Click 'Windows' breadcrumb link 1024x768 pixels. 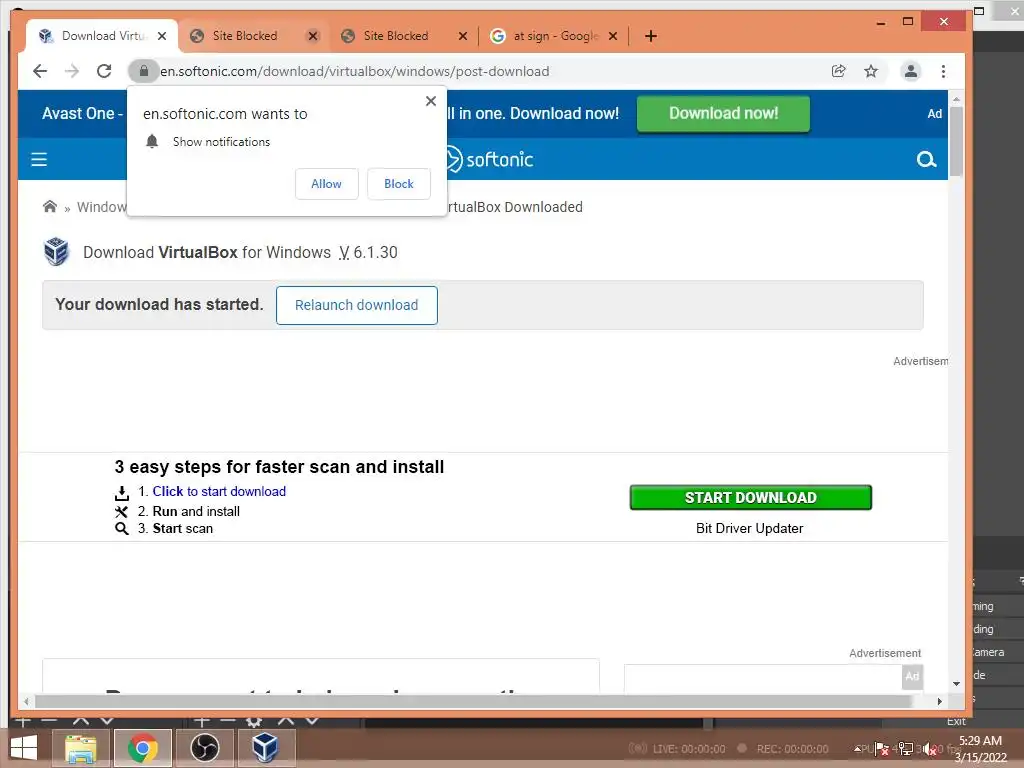point(102,207)
